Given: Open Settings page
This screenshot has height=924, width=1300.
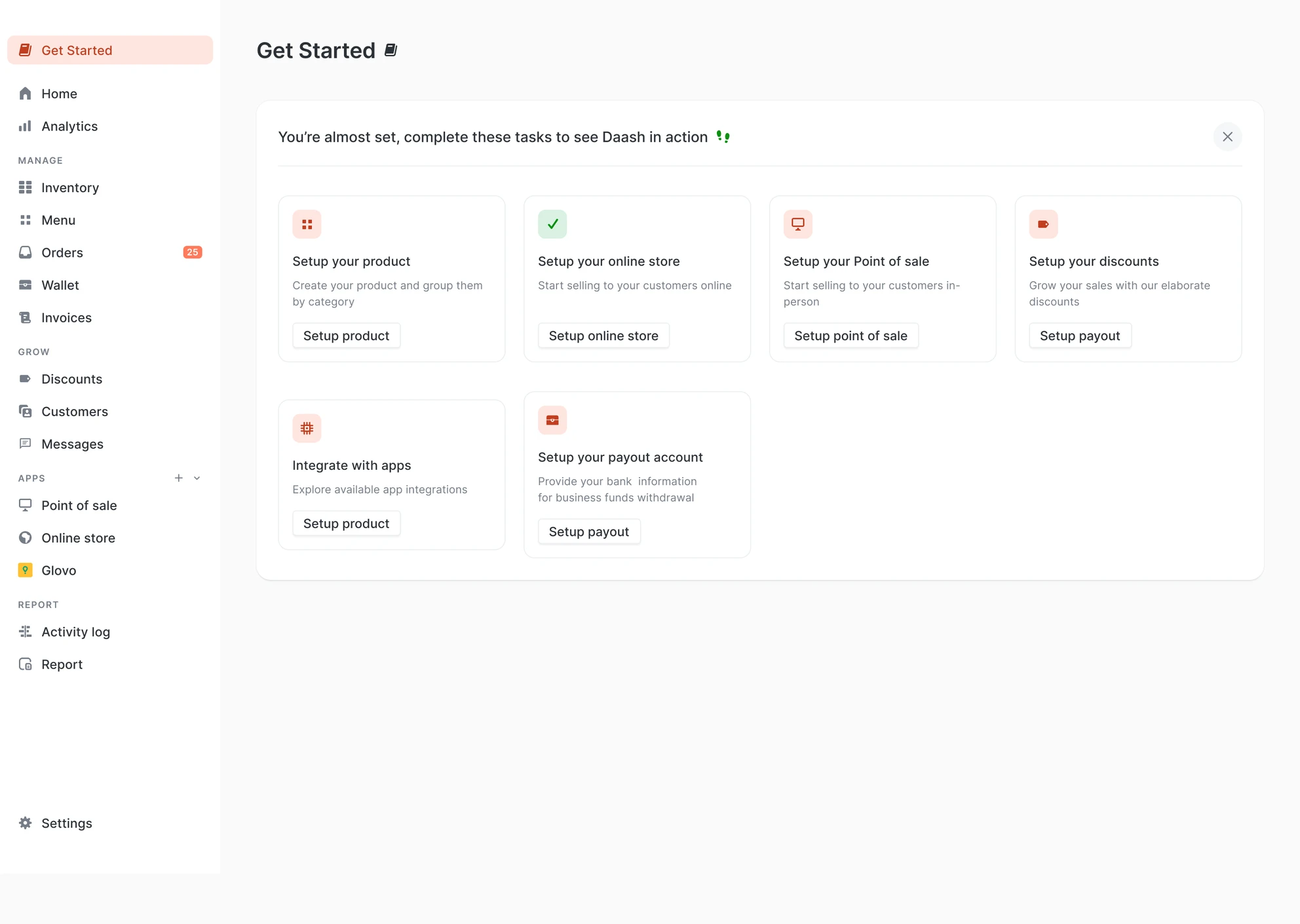Looking at the screenshot, I should pos(110,823).
